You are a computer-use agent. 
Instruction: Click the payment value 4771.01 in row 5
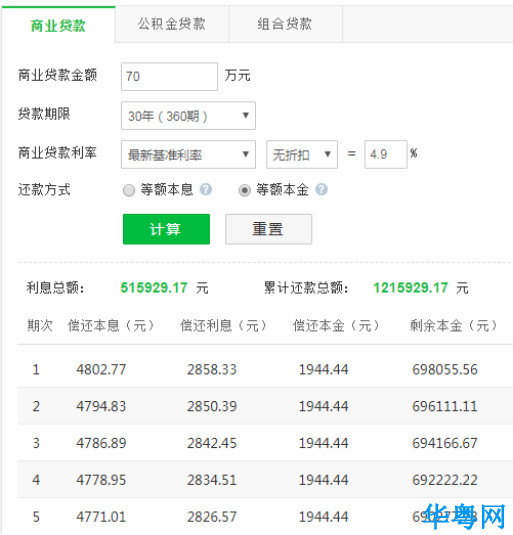click(101, 517)
